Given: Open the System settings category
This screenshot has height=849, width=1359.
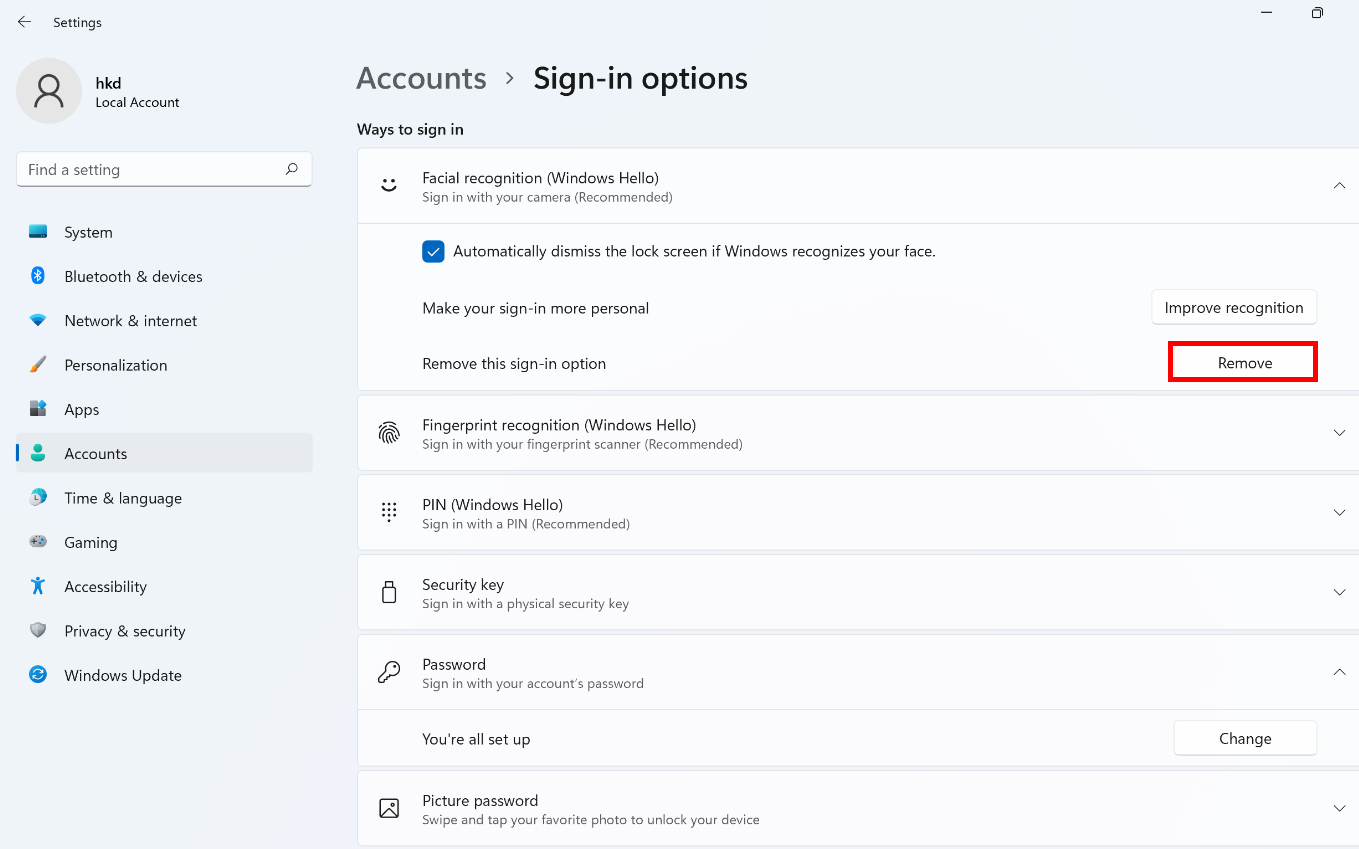Looking at the screenshot, I should coord(88,232).
